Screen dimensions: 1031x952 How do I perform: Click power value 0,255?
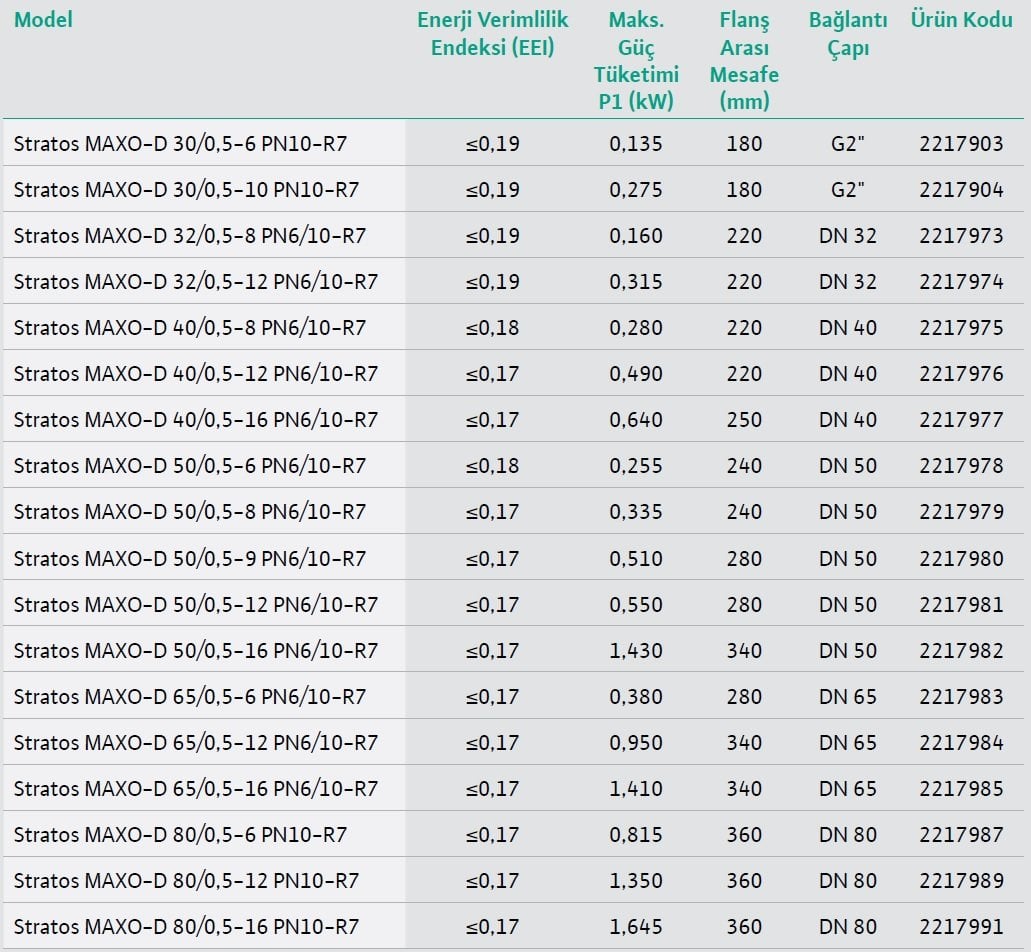(636, 465)
